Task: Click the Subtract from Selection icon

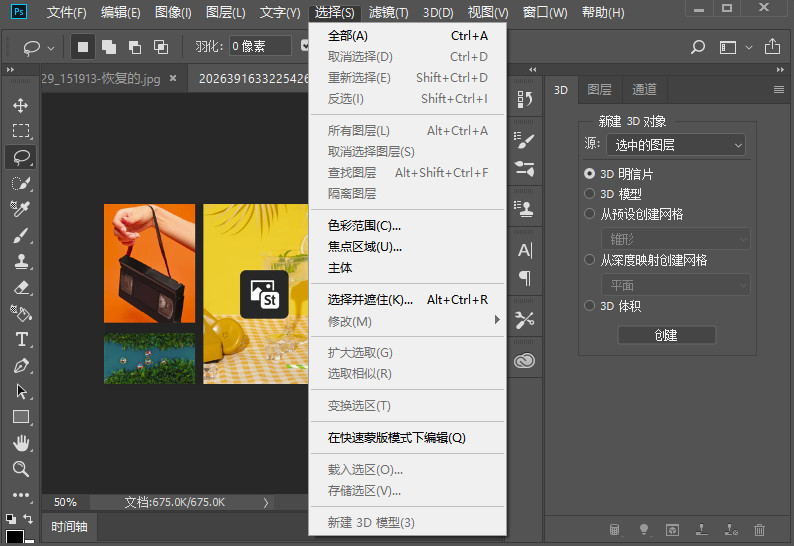Action: [x=135, y=47]
